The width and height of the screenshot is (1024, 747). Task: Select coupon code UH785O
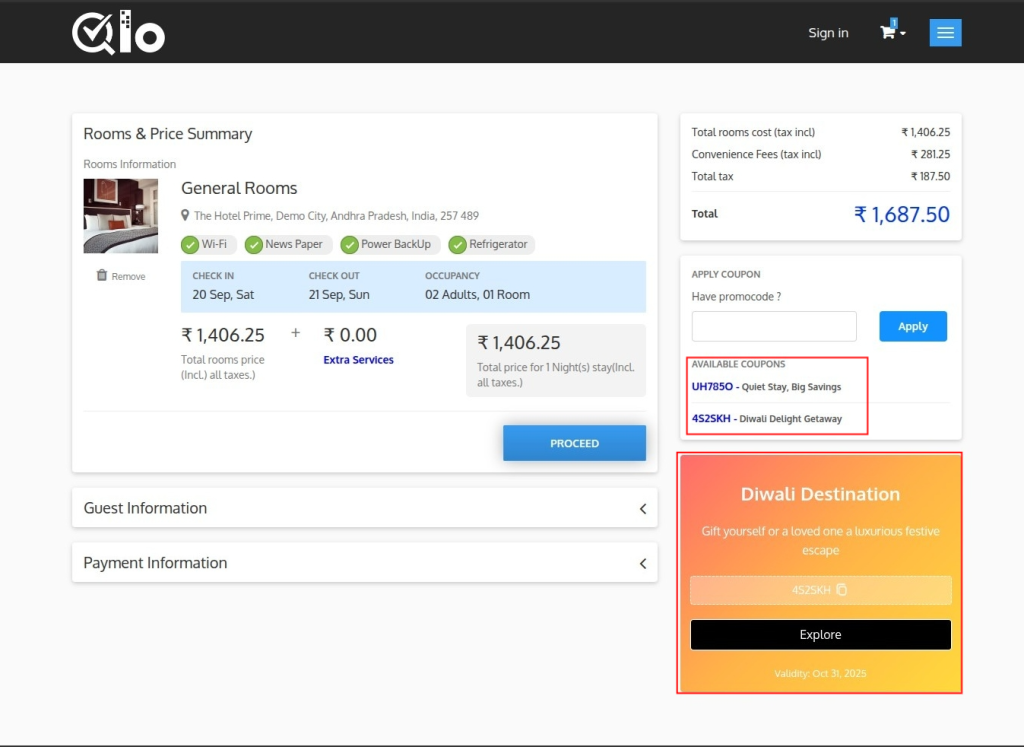click(x=712, y=387)
